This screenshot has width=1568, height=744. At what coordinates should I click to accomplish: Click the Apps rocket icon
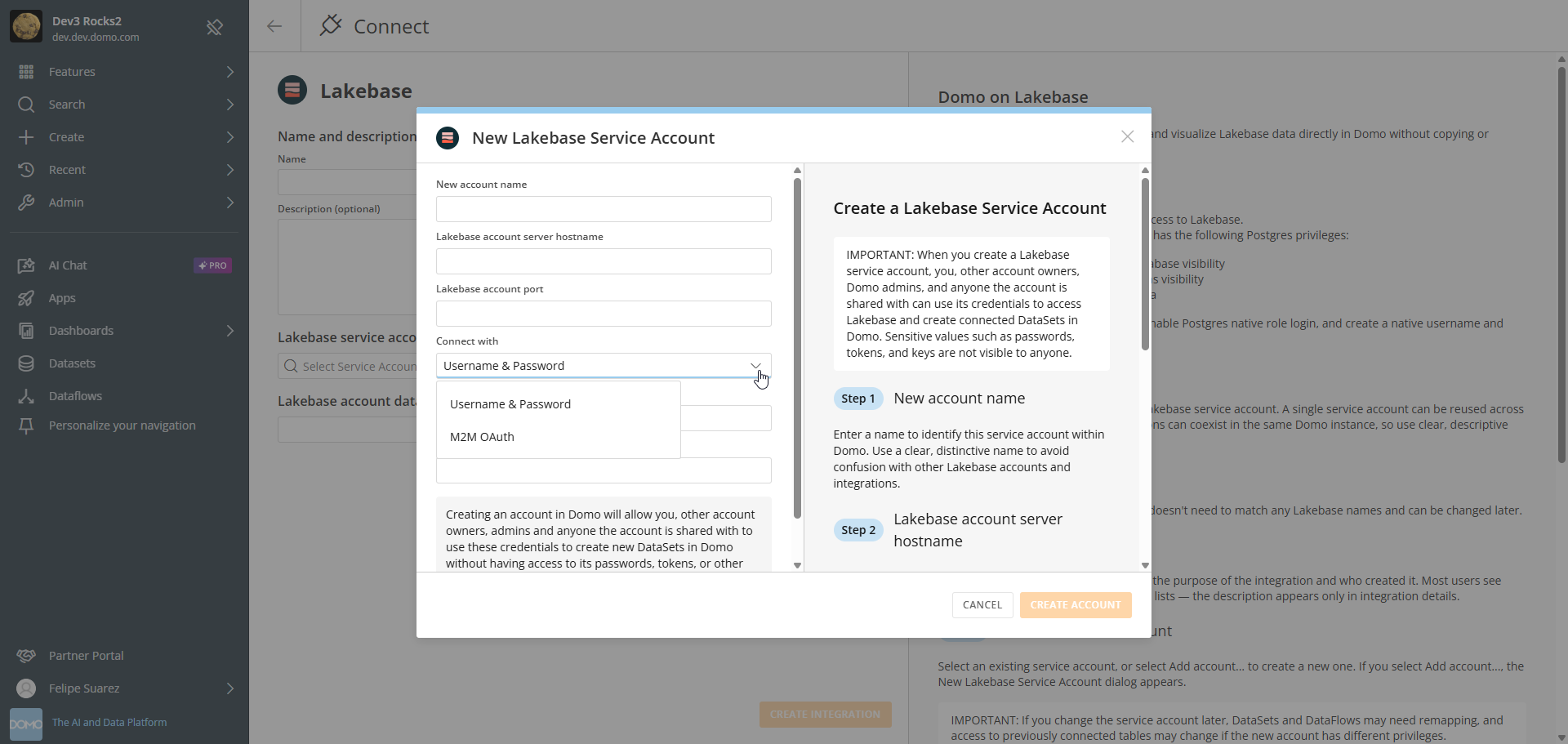pos(26,298)
